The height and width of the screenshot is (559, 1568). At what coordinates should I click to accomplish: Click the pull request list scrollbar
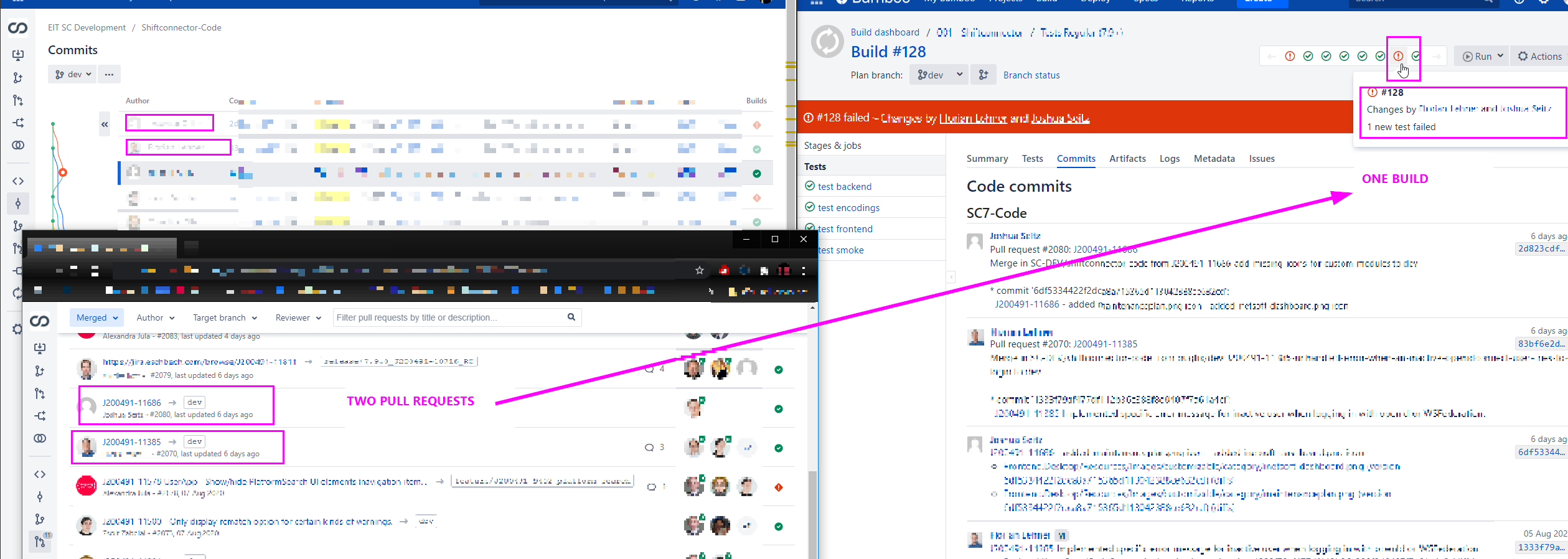[x=812, y=514]
